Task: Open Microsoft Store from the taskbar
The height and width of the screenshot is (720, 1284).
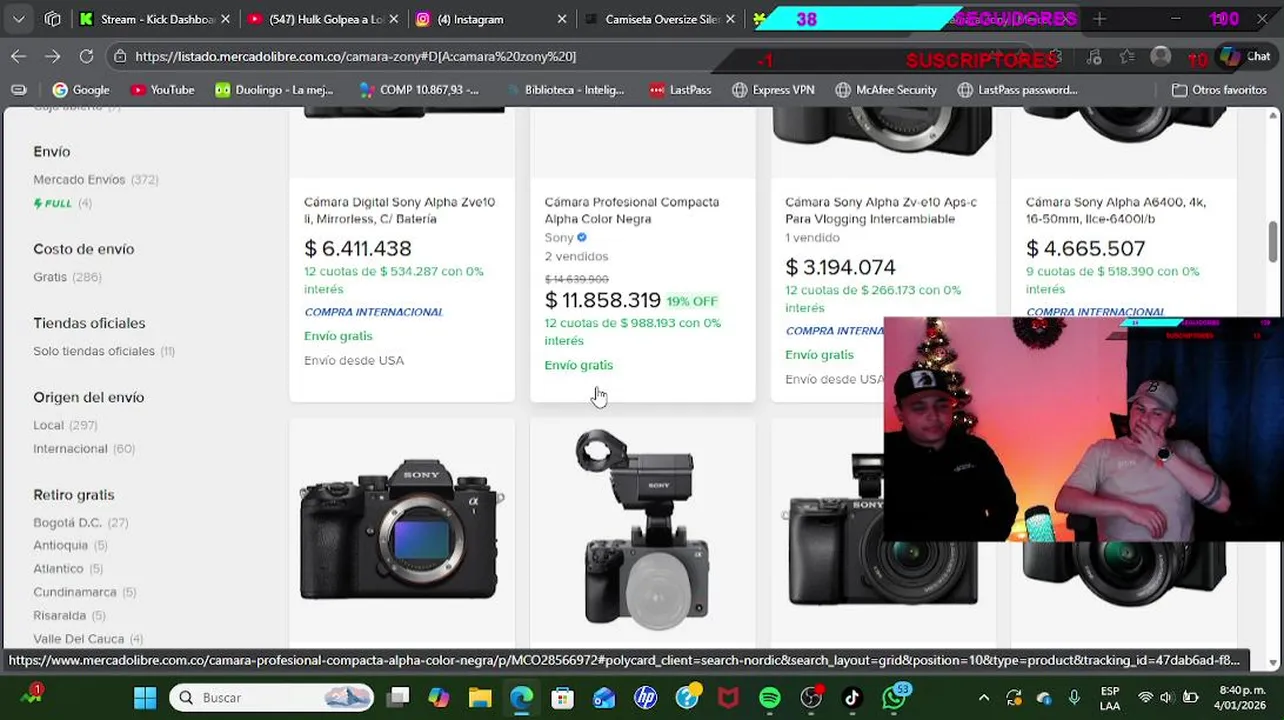Action: [562, 697]
